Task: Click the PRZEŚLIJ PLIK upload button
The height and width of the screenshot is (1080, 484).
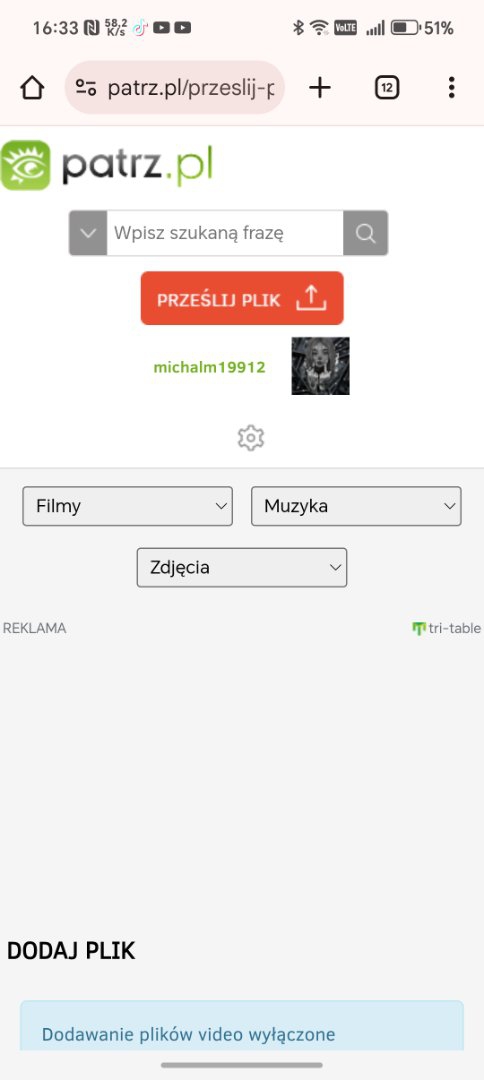Action: (242, 298)
